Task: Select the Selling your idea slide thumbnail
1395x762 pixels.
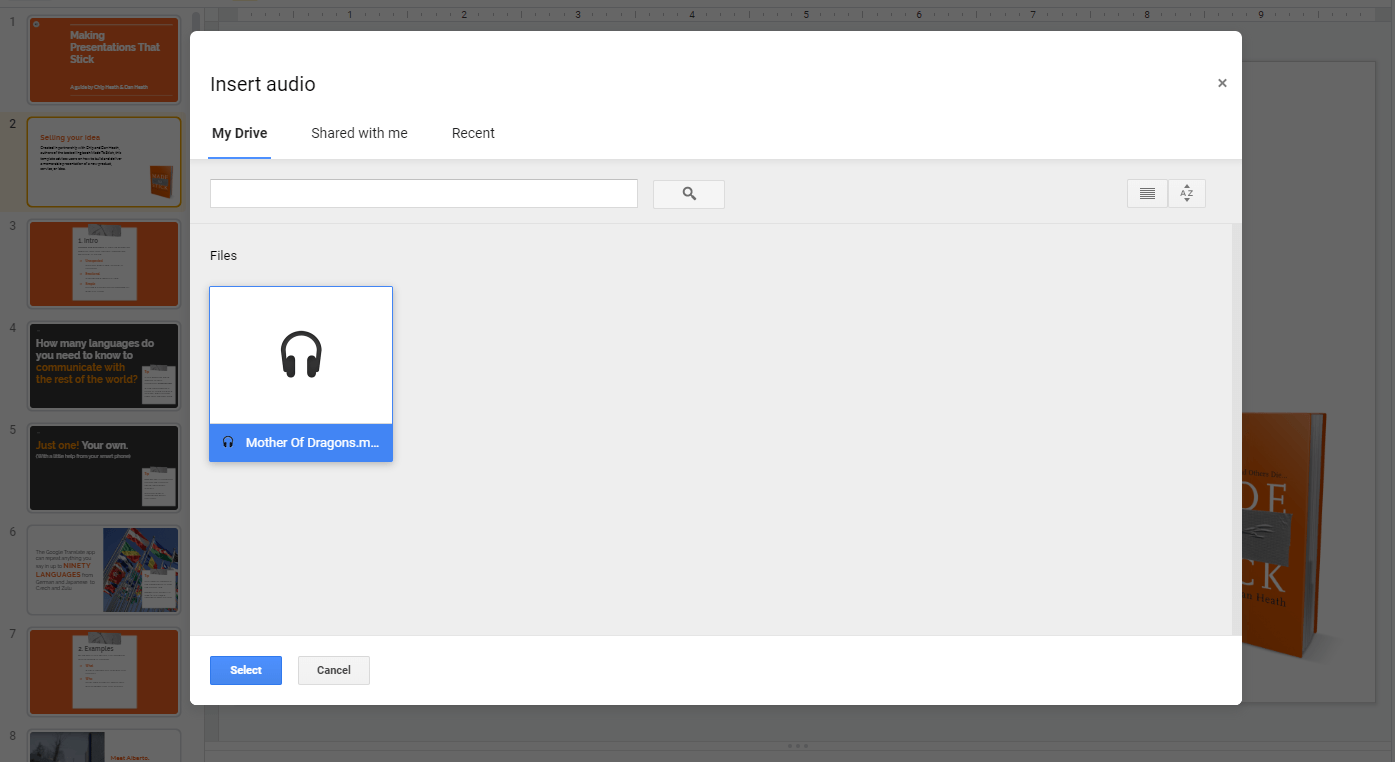Action: [x=103, y=162]
